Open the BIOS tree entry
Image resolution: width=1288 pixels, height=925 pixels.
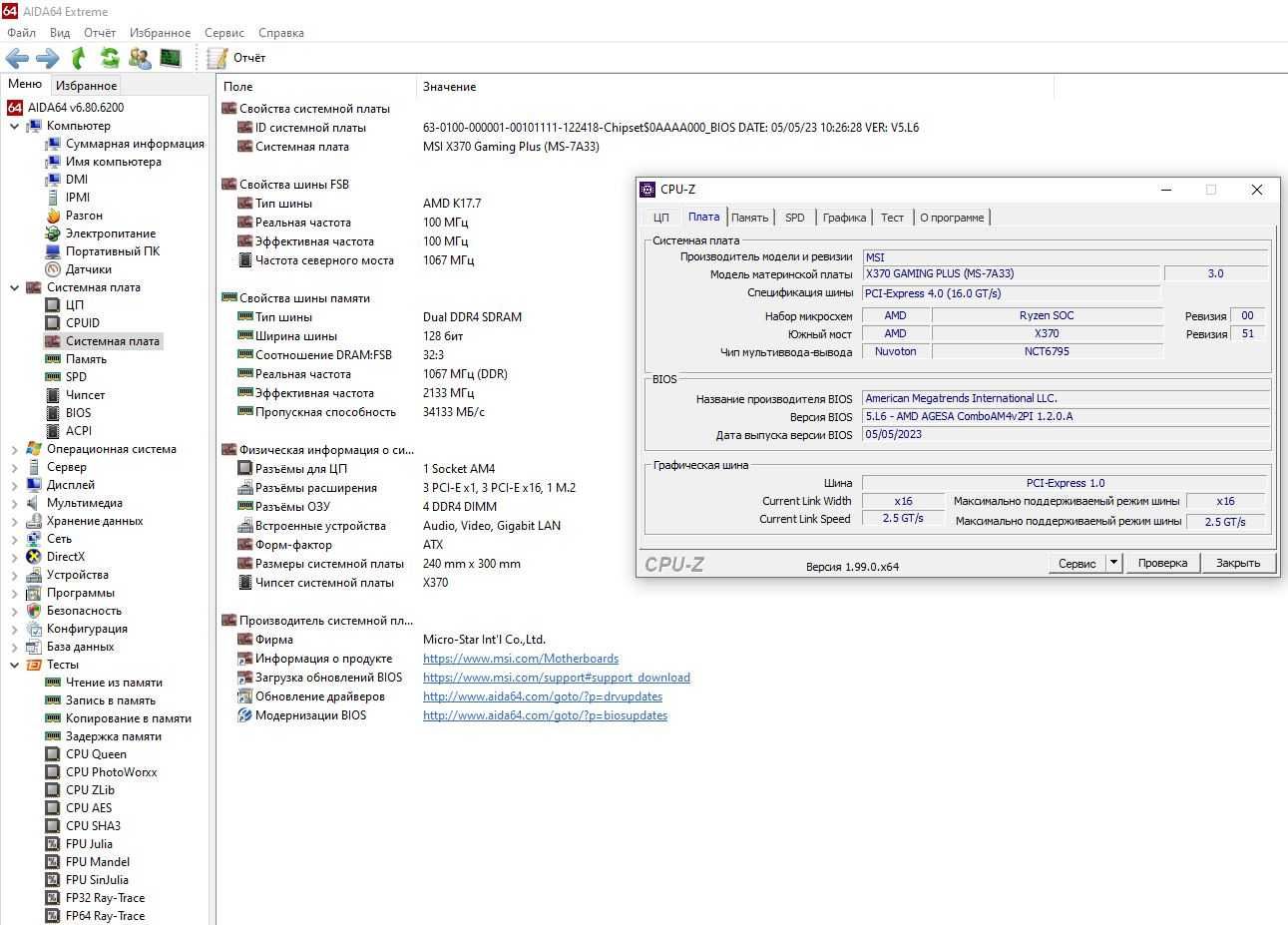[78, 413]
